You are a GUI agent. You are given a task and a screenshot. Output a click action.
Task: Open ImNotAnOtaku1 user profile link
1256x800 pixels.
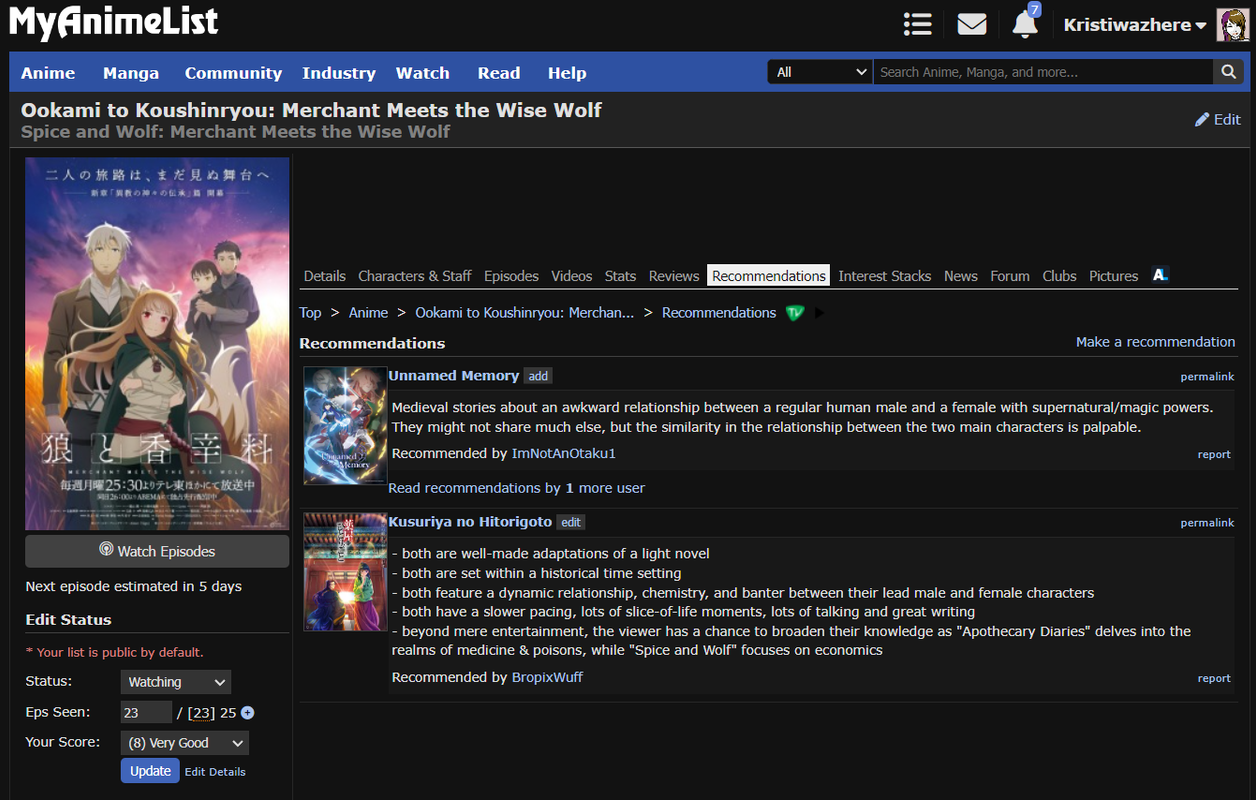pyautogui.click(x=564, y=453)
